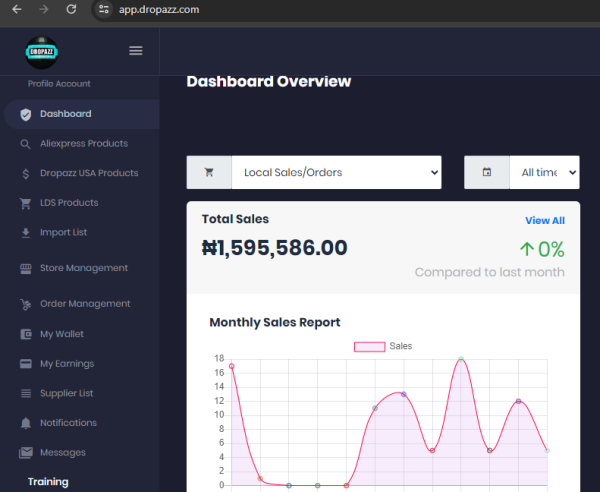Go to My Earnings in the sidebar

click(66, 364)
